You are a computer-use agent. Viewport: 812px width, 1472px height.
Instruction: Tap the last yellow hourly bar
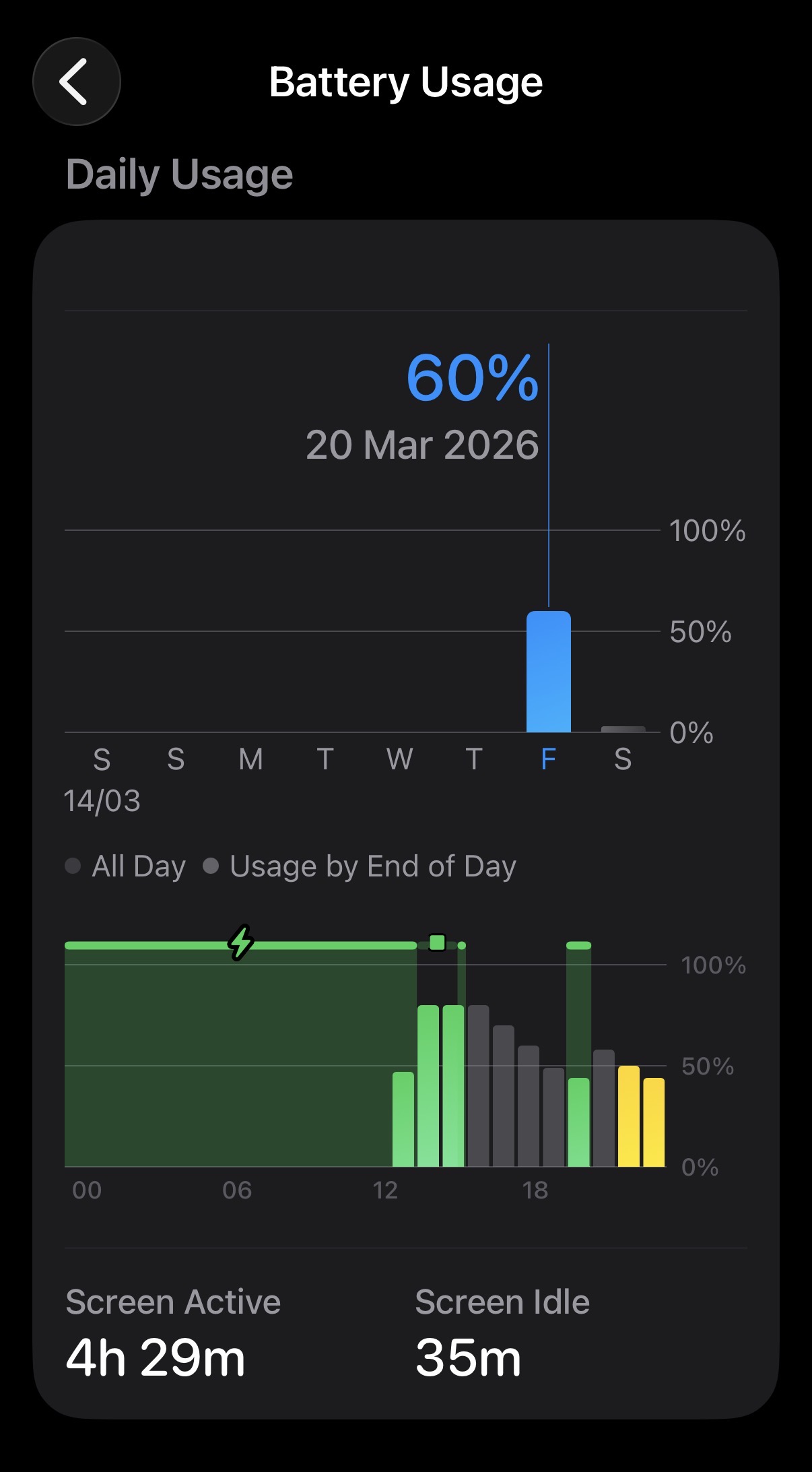(x=654, y=1122)
